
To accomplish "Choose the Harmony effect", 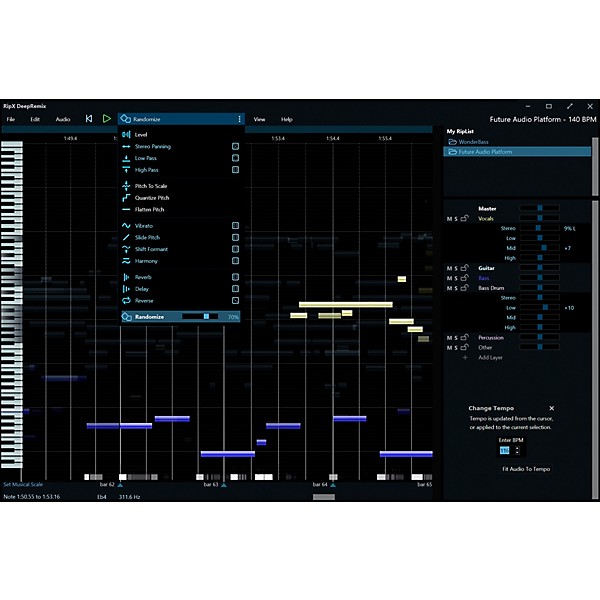I will click(126, 261).
